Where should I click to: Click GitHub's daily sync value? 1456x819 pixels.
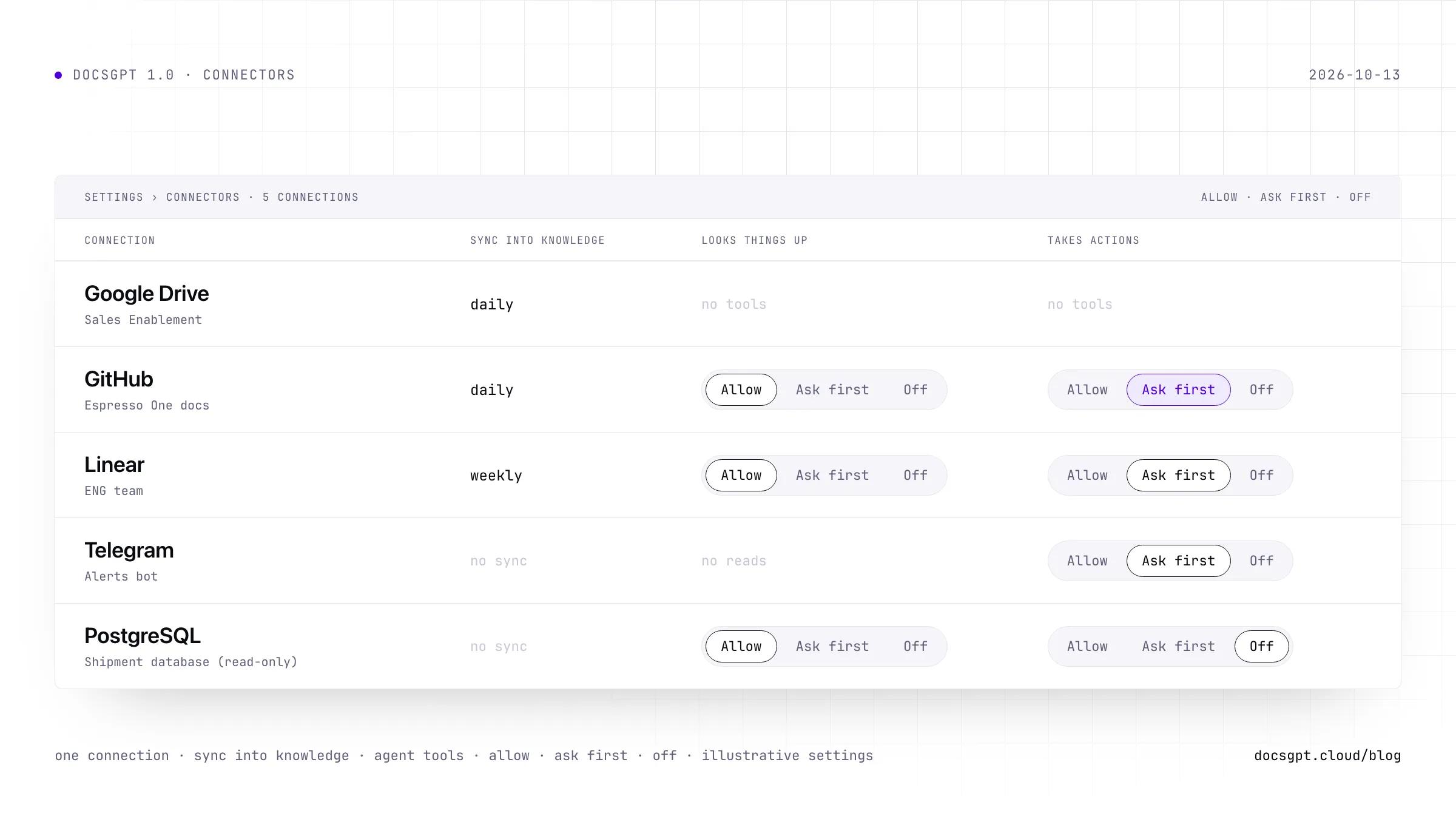tap(492, 390)
